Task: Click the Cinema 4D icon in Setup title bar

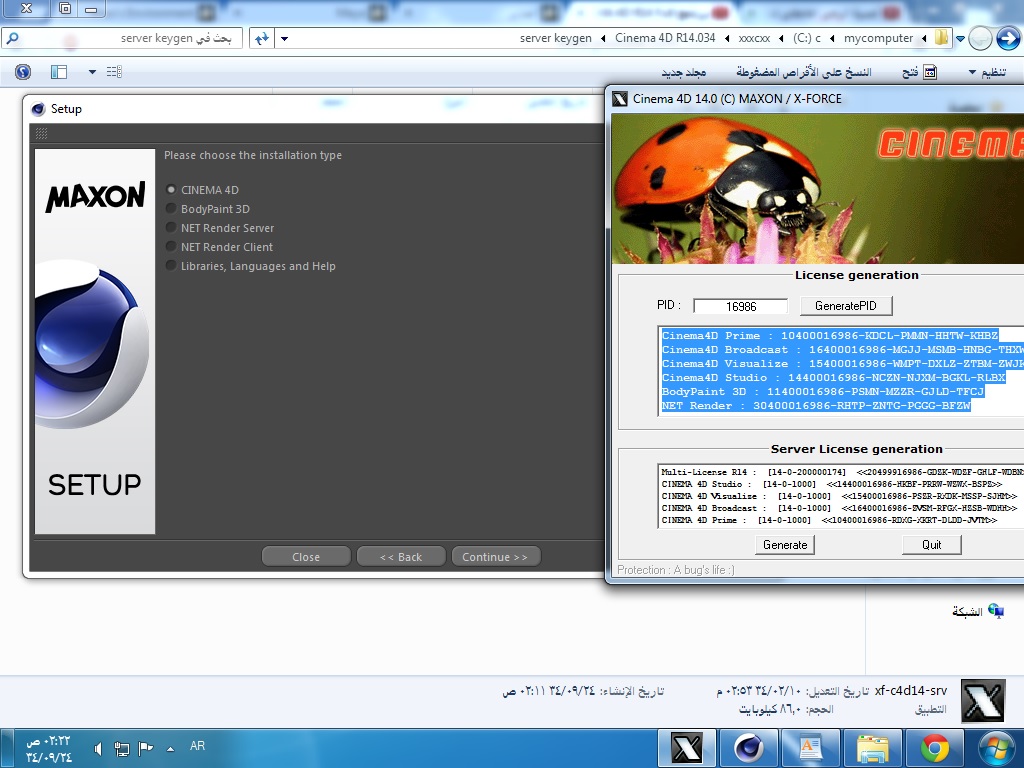Action: (x=38, y=109)
